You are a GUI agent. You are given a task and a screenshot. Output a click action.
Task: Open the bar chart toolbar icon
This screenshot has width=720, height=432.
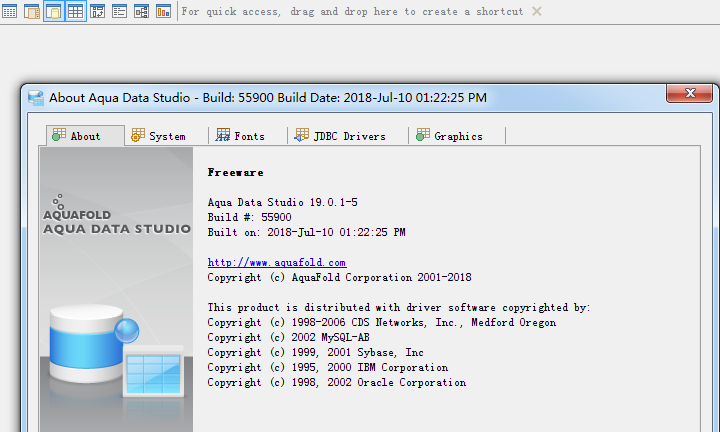click(x=163, y=11)
